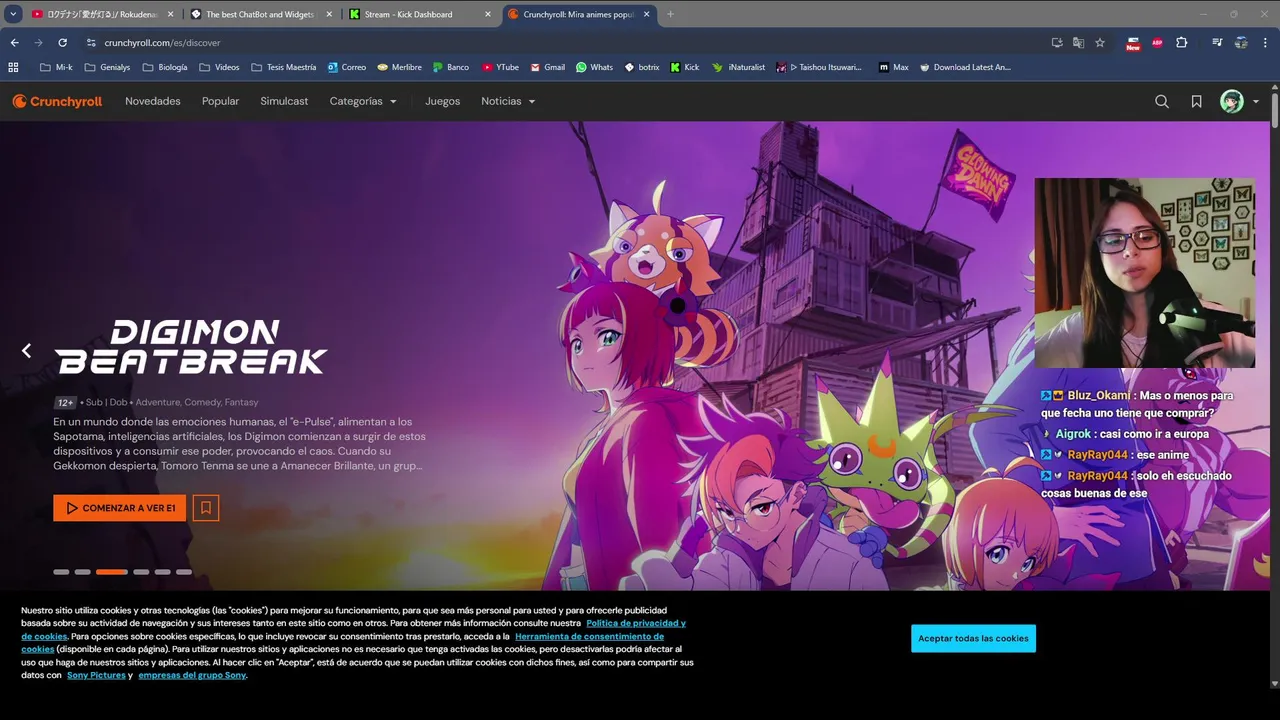The image size is (1280, 720).
Task: Open a new browser tab
Action: [670, 14]
